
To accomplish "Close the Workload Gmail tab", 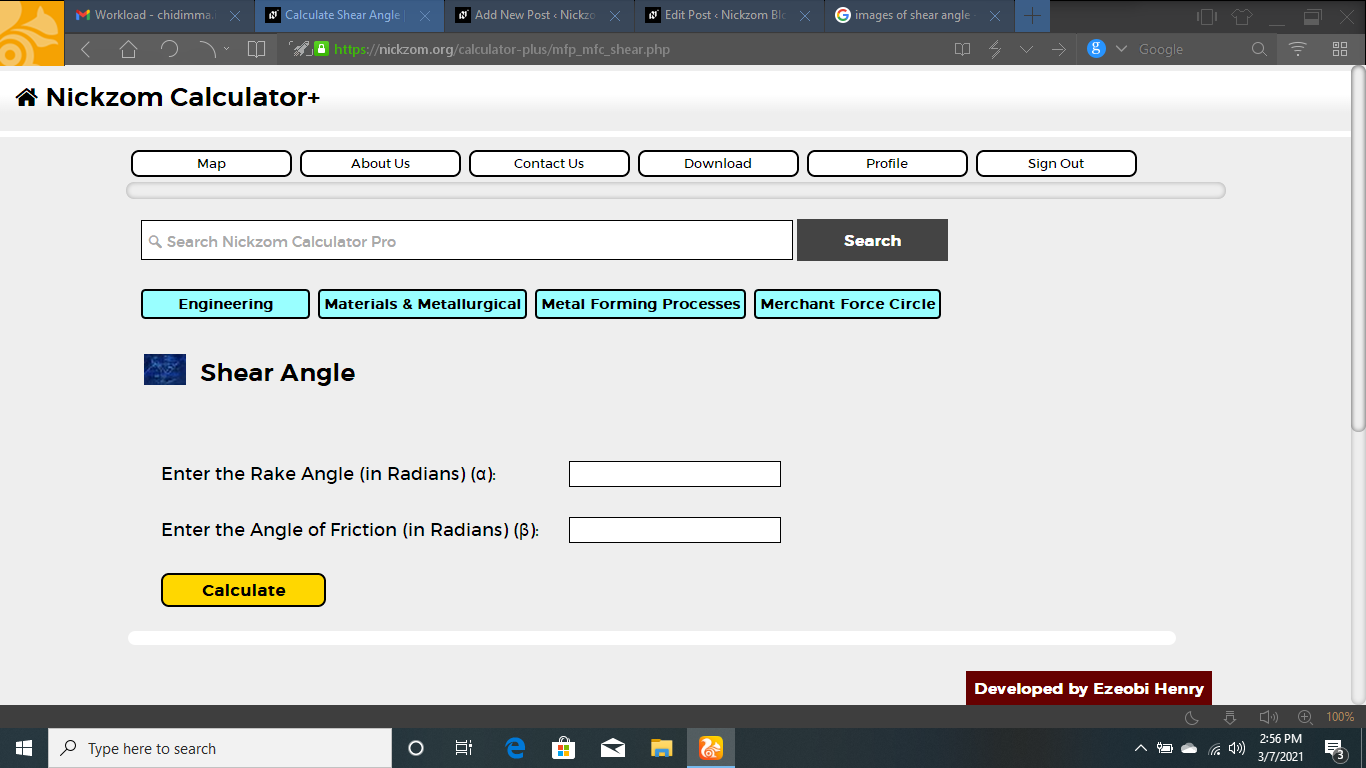I will click(235, 16).
